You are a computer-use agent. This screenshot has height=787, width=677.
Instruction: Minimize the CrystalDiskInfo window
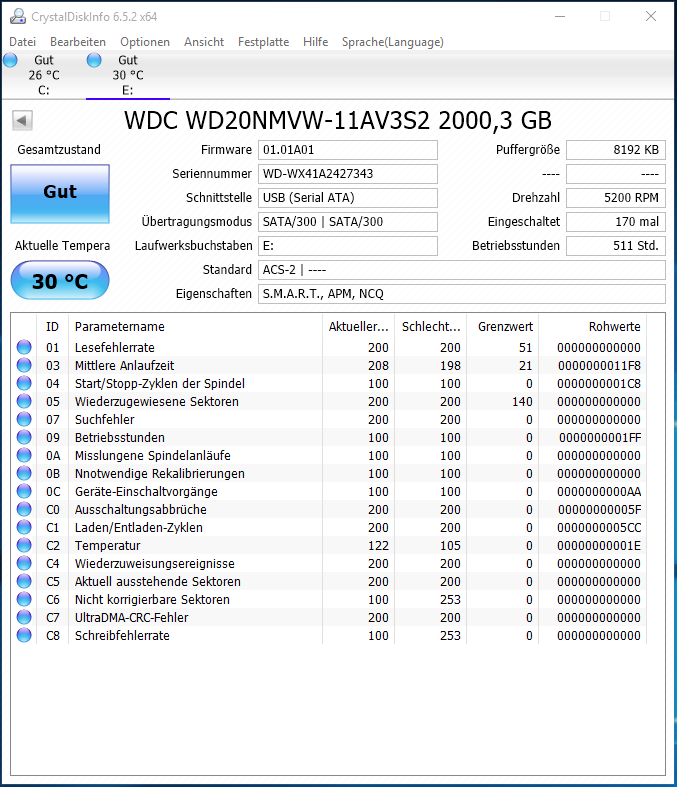point(560,17)
